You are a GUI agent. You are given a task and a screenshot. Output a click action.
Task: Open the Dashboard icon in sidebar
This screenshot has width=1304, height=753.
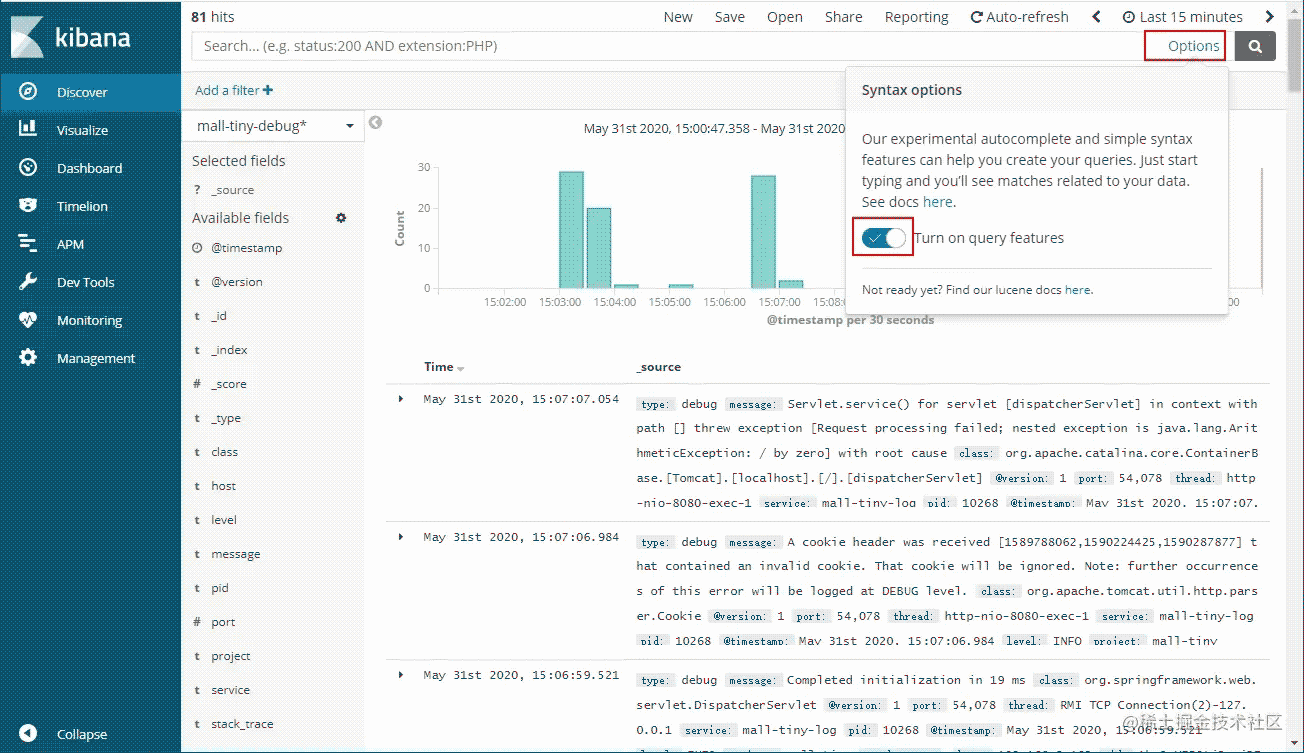click(x=28, y=168)
